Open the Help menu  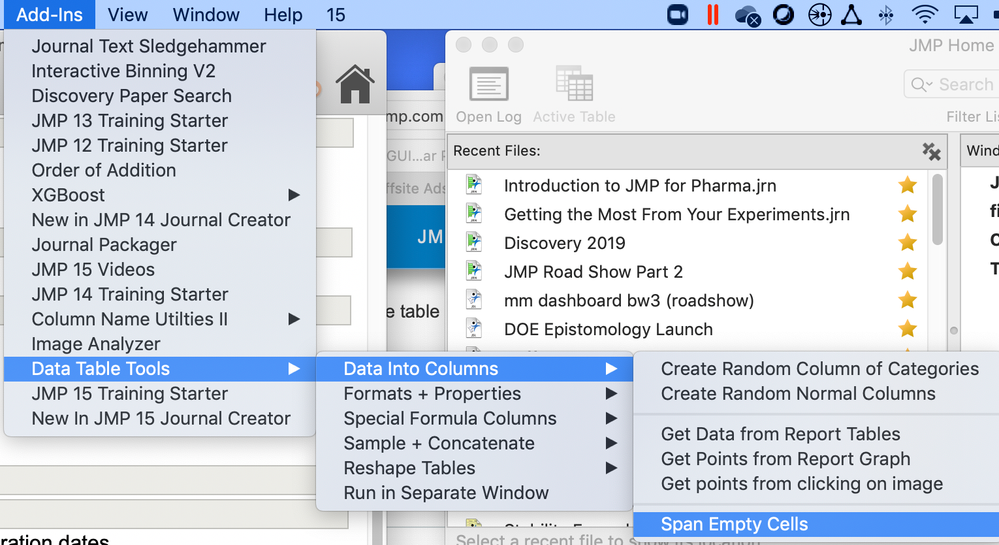coord(283,15)
